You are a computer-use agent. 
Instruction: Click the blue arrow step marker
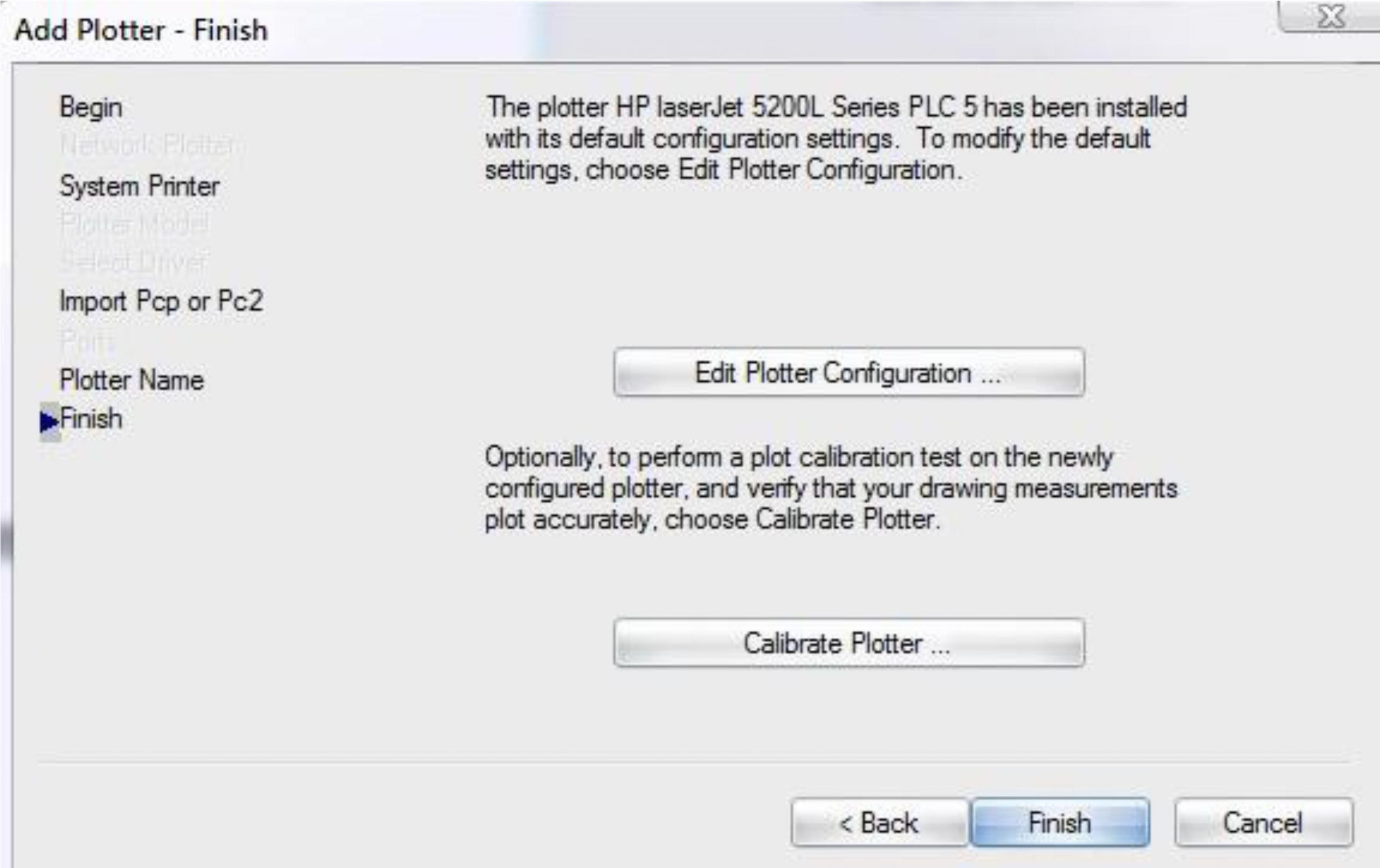[x=49, y=422]
